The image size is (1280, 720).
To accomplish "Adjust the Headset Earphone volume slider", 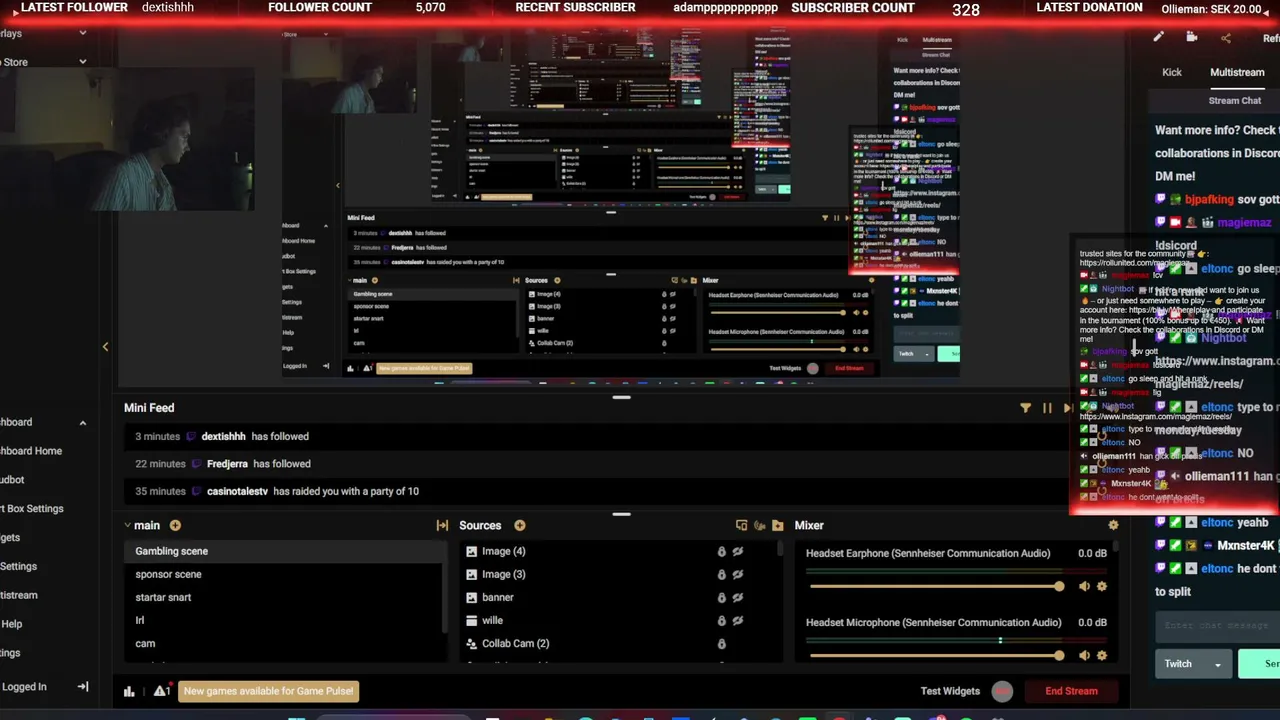I will 937,586.
